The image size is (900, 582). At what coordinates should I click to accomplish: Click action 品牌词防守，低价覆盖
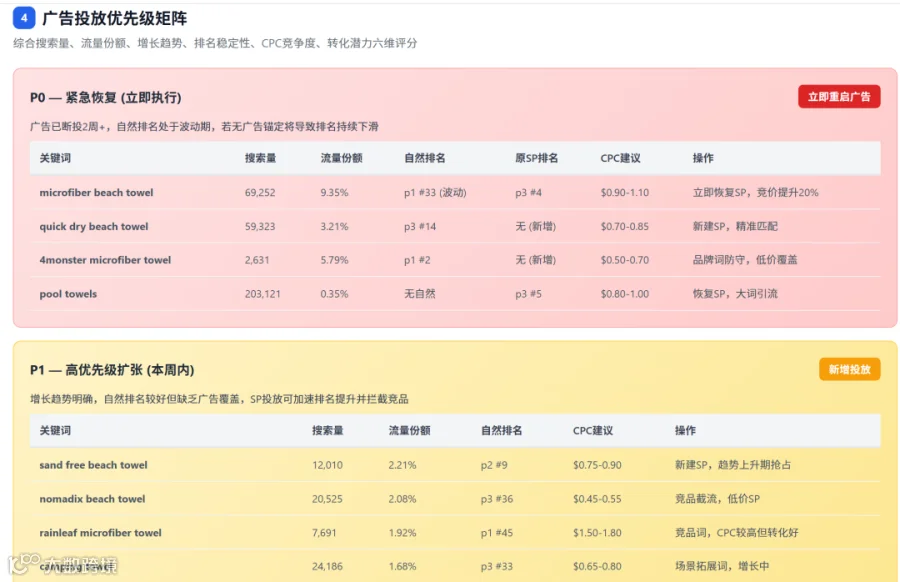pyautogui.click(x=745, y=260)
